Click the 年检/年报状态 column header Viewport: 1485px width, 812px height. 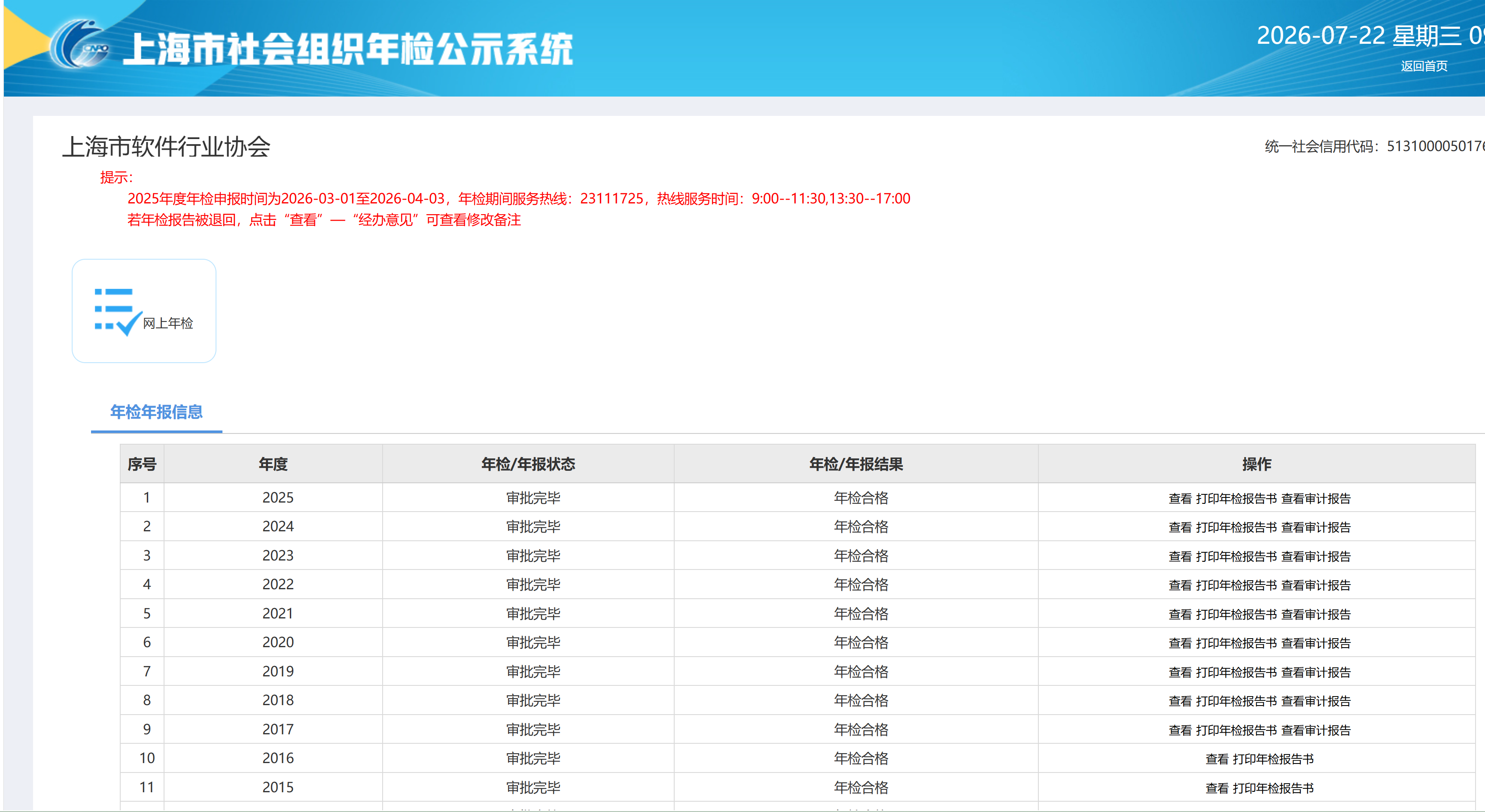click(528, 464)
